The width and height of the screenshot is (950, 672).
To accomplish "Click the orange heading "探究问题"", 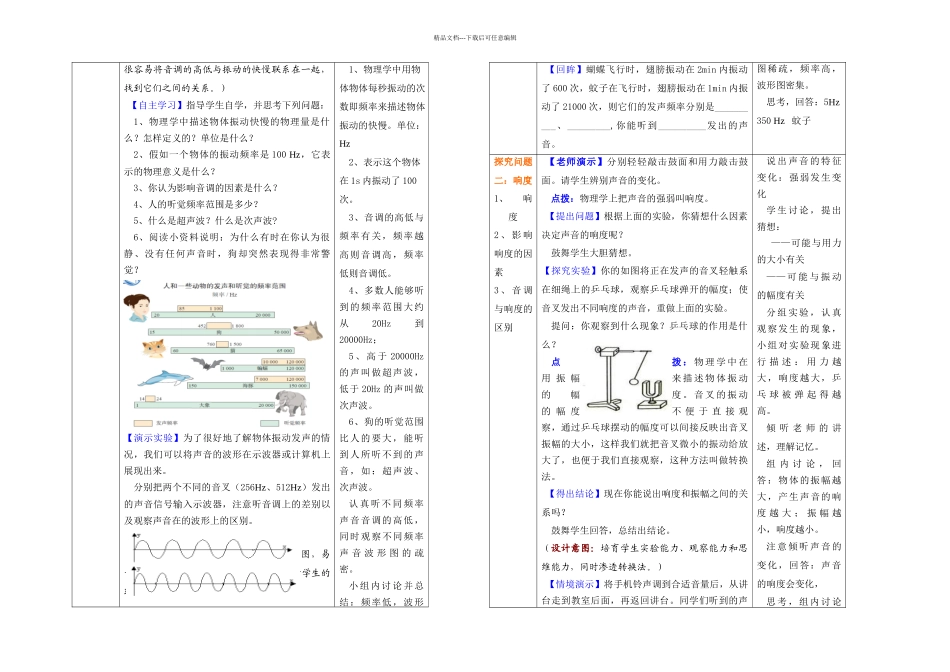I will 513,162.
